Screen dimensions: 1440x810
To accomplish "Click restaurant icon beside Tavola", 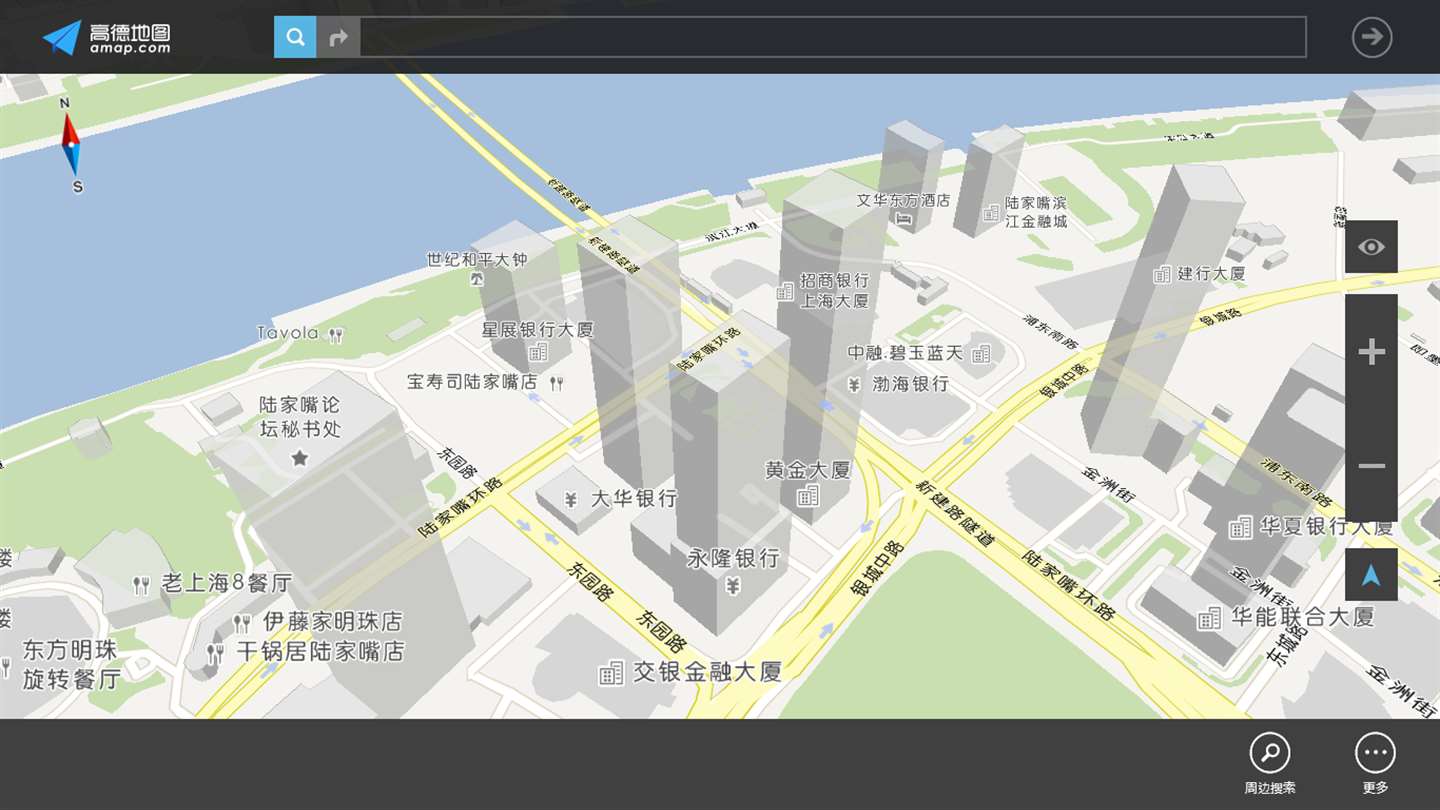I will [x=336, y=335].
